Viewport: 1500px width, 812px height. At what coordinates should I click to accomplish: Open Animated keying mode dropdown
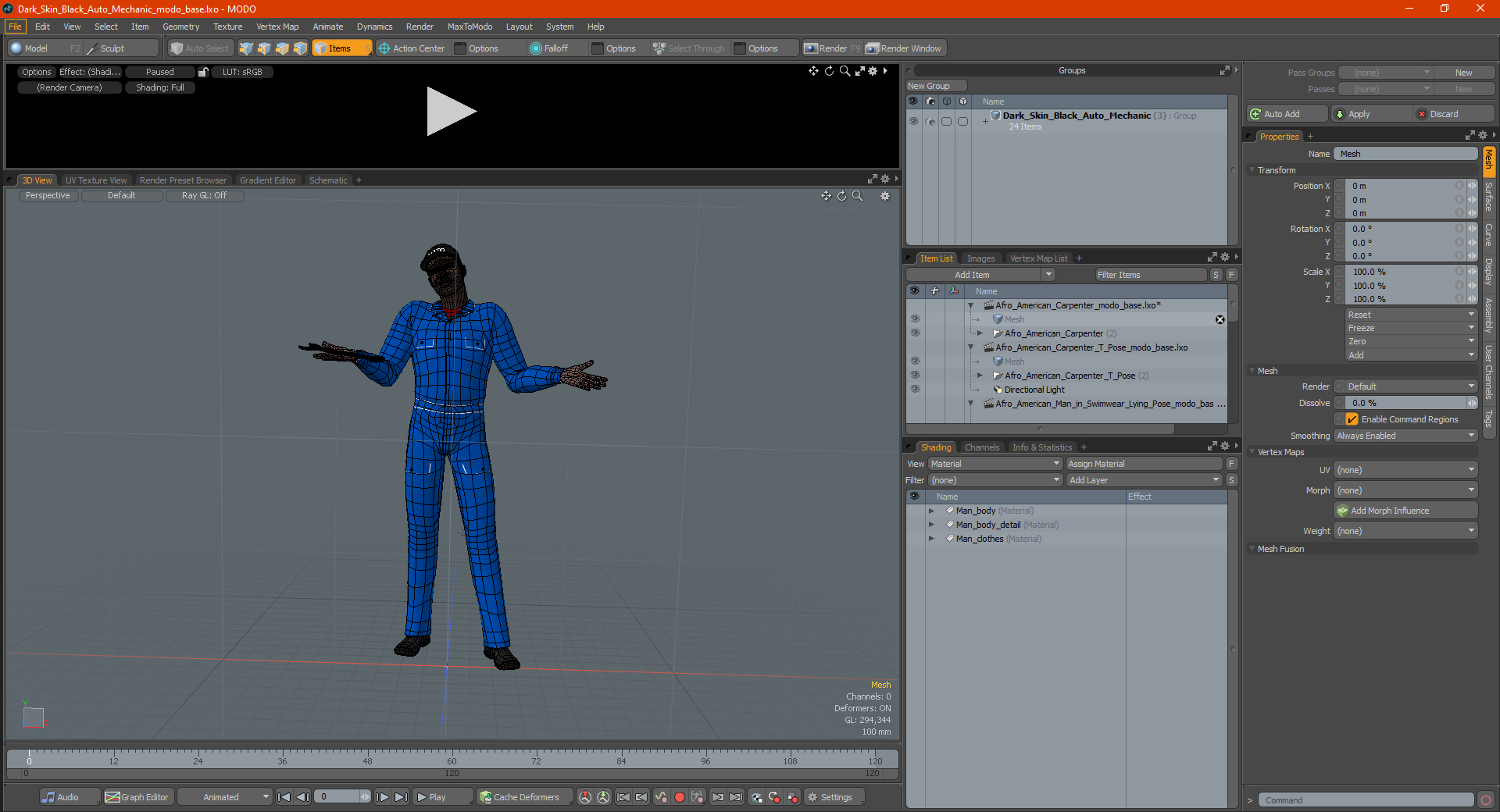coord(224,797)
